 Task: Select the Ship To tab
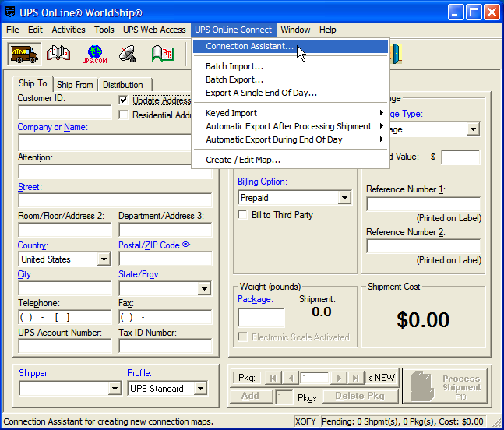pyautogui.click(x=33, y=83)
